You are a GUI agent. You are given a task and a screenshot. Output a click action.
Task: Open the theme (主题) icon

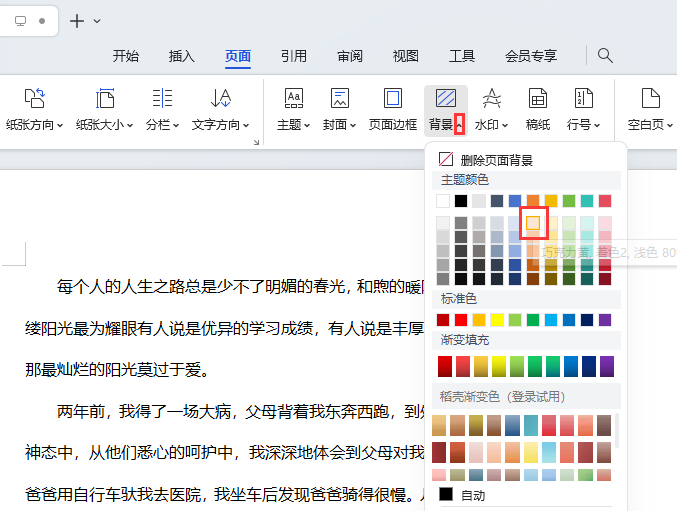(x=294, y=98)
